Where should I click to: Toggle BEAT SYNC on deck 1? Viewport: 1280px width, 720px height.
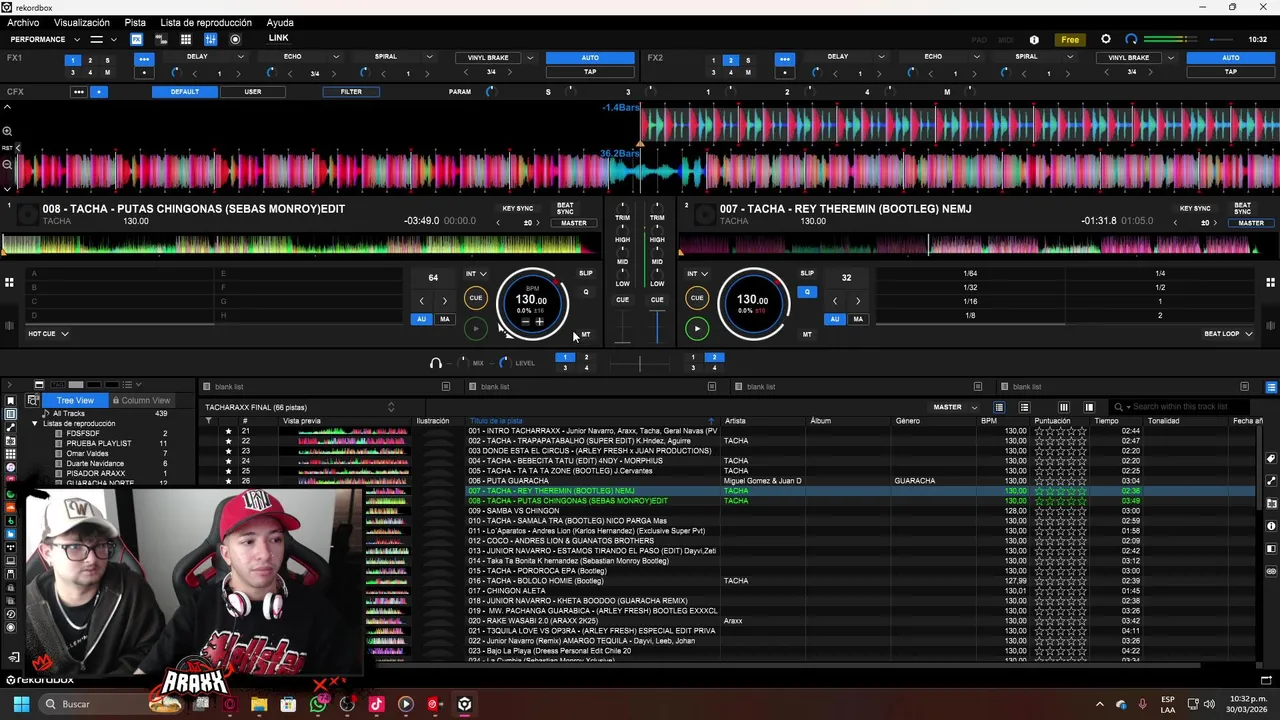[566, 208]
